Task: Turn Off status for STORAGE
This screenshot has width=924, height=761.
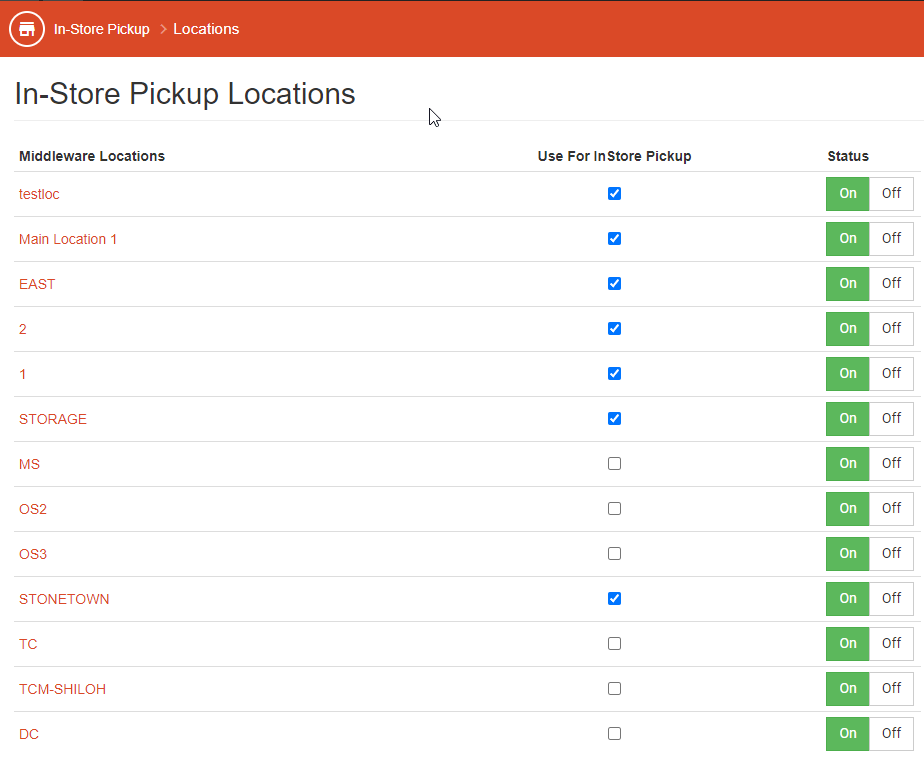Action: coord(891,418)
